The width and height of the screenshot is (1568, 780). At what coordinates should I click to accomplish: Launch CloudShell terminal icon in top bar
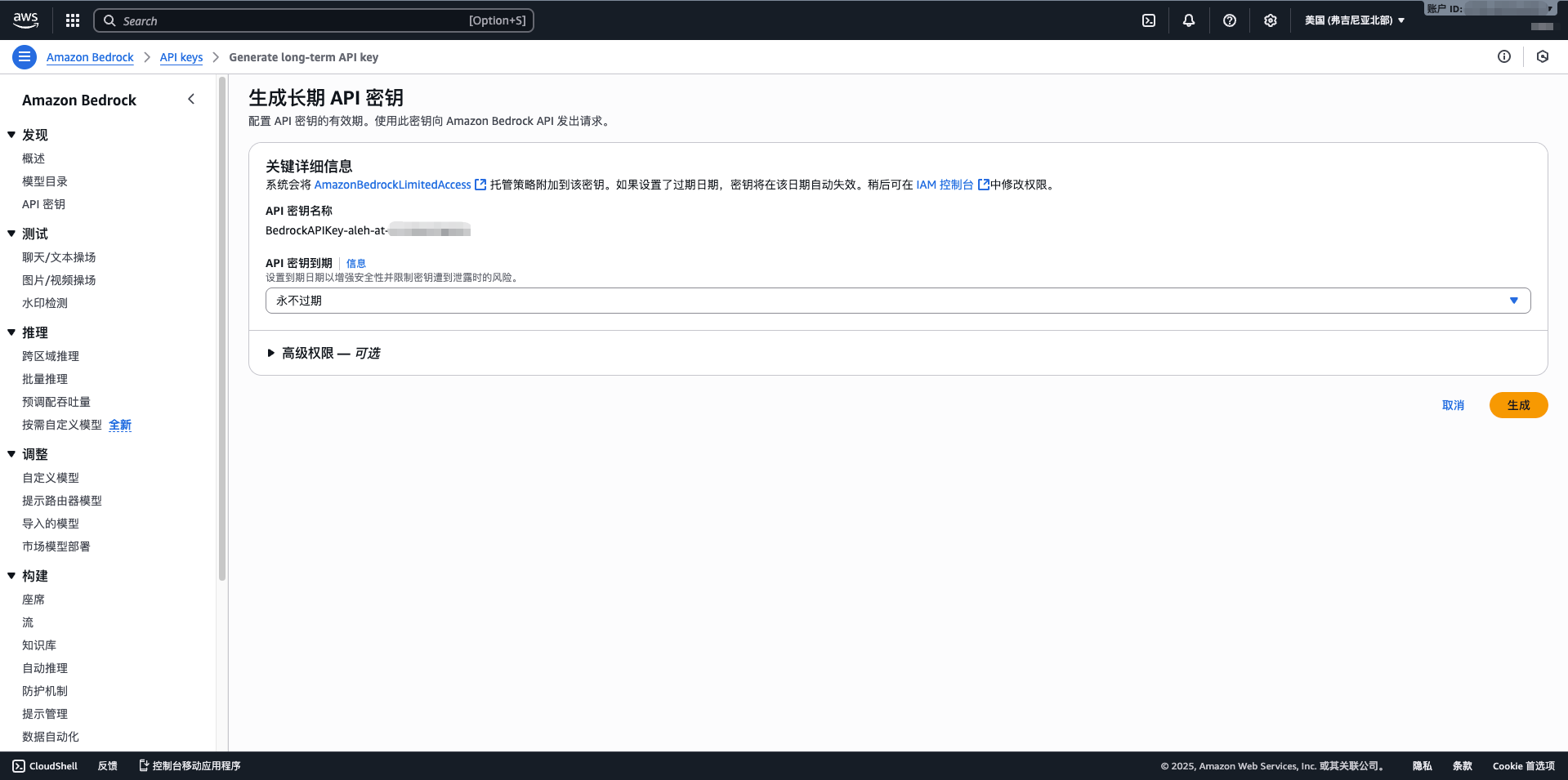click(x=1148, y=20)
